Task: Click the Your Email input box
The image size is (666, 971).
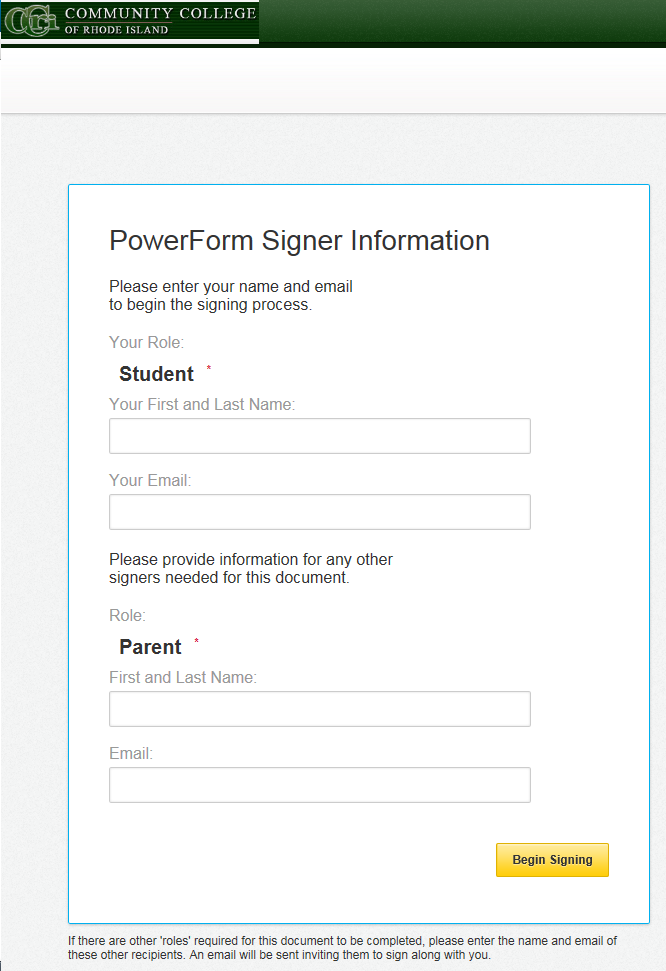Action: coord(319,512)
